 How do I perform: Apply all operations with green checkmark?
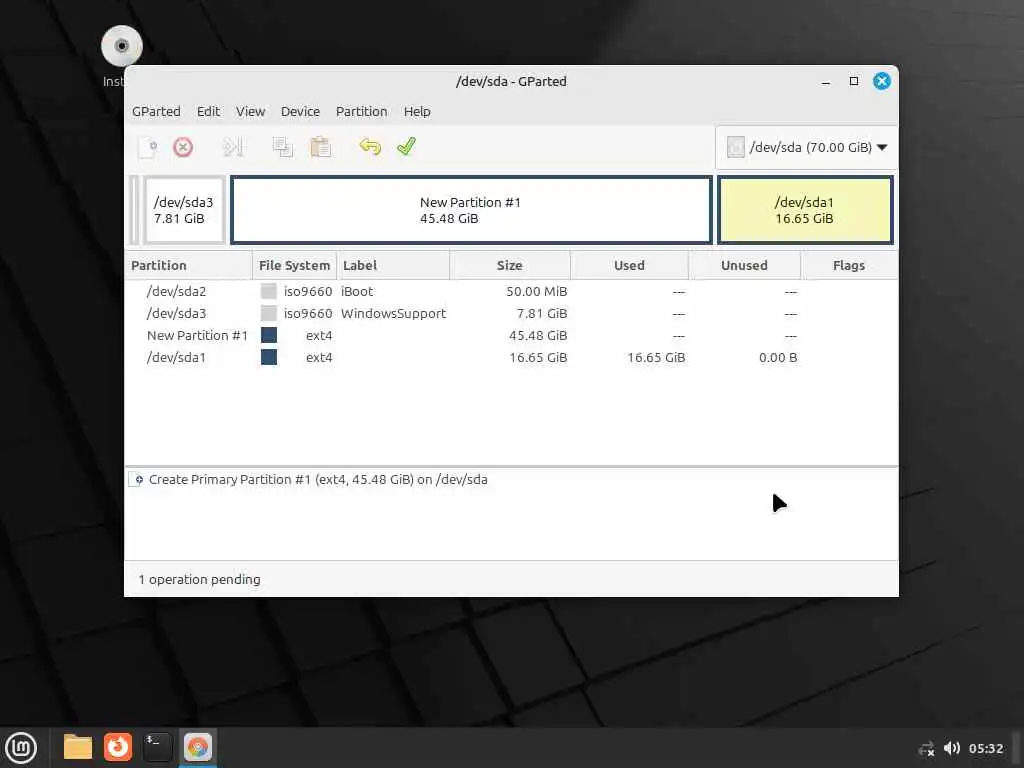(x=406, y=146)
